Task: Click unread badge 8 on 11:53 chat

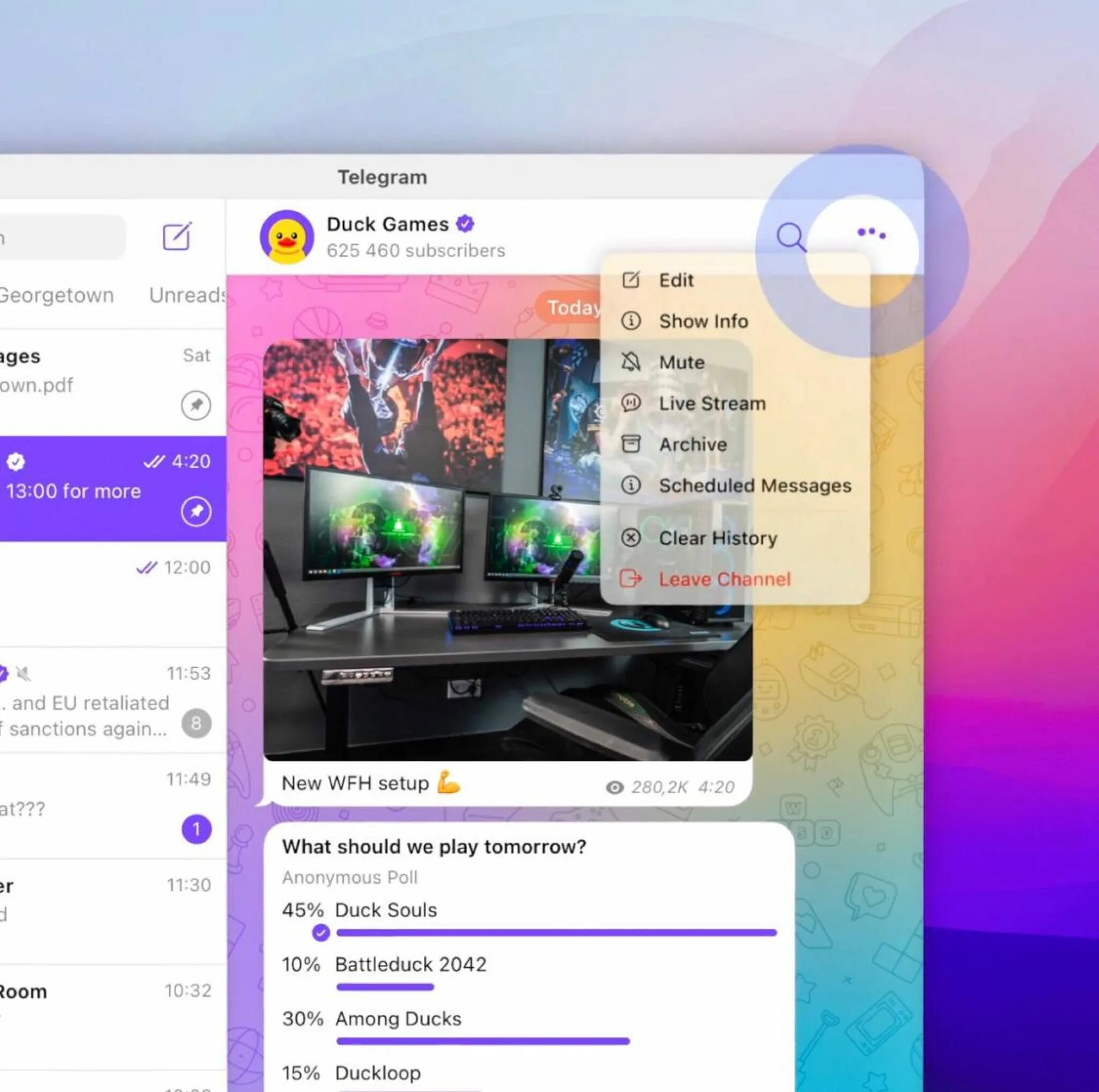Action: click(196, 723)
